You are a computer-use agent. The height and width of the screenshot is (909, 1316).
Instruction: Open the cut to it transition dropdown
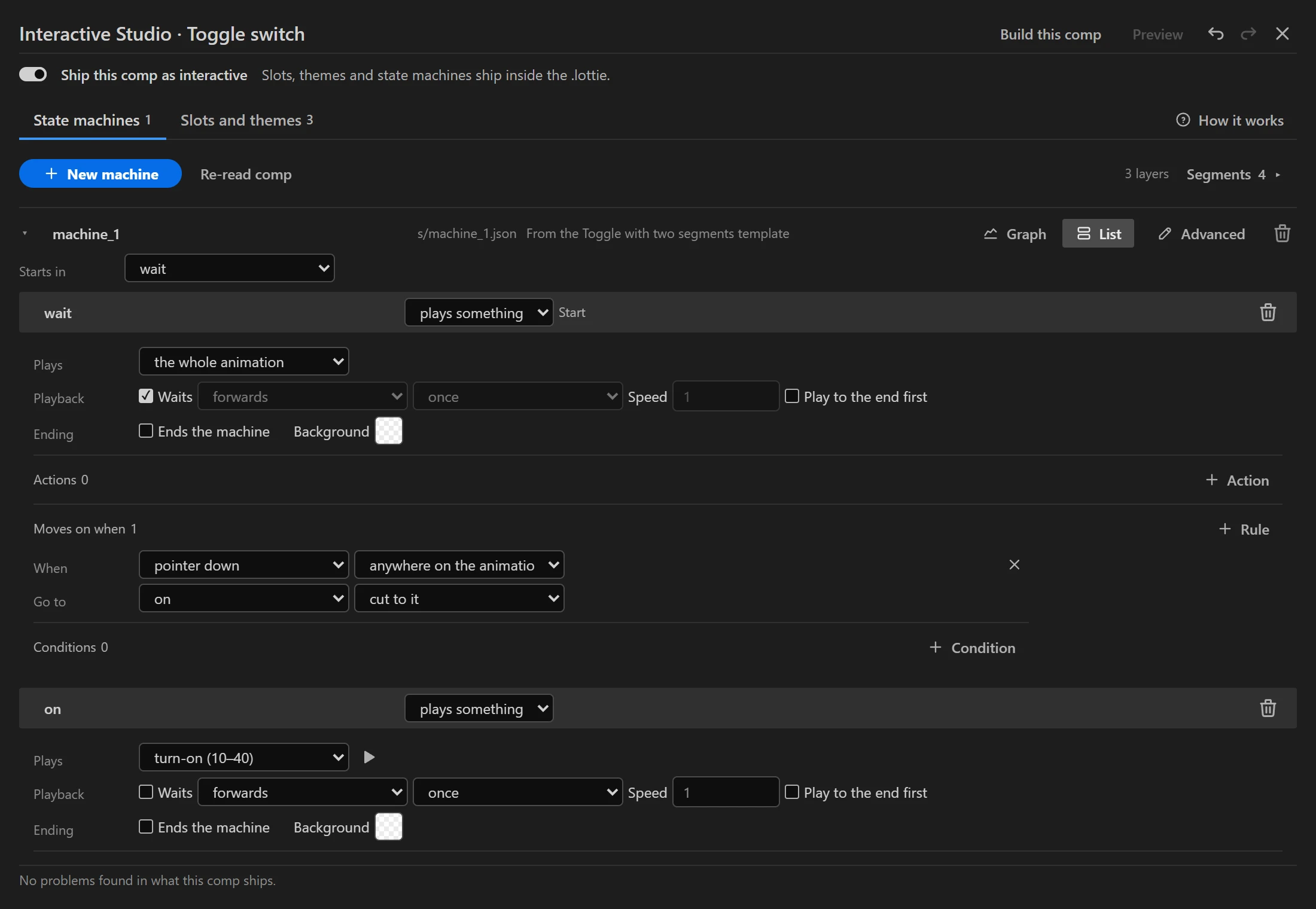[x=459, y=598]
